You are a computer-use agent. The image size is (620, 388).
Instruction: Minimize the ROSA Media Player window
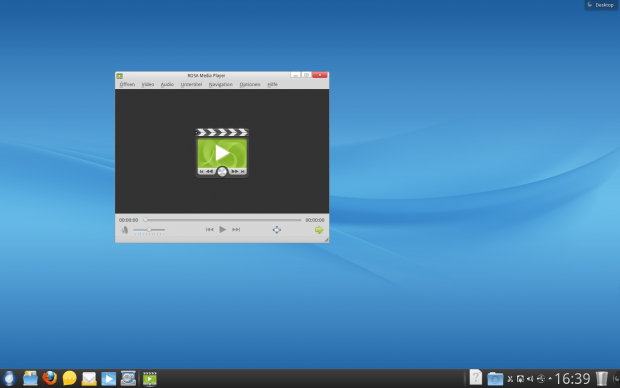[295, 75]
